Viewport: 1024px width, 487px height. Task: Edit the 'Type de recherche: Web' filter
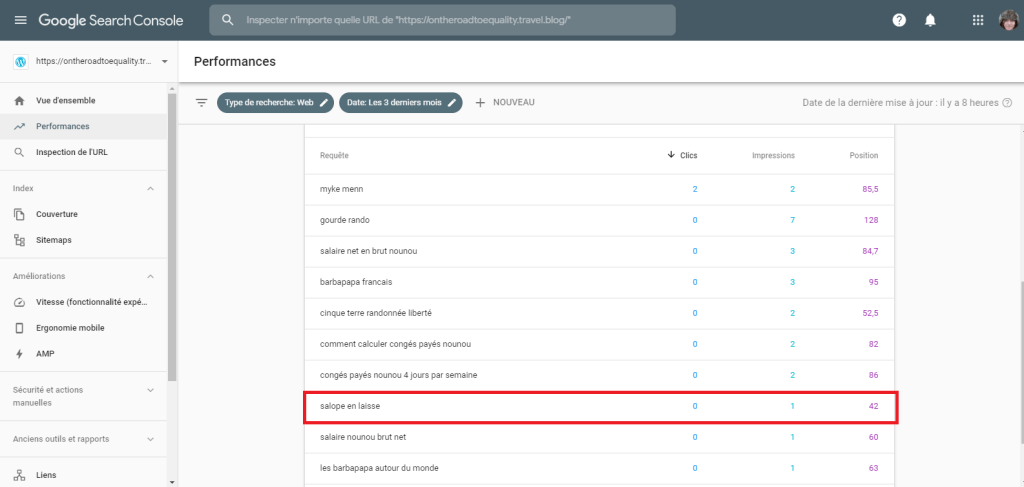[x=274, y=102]
